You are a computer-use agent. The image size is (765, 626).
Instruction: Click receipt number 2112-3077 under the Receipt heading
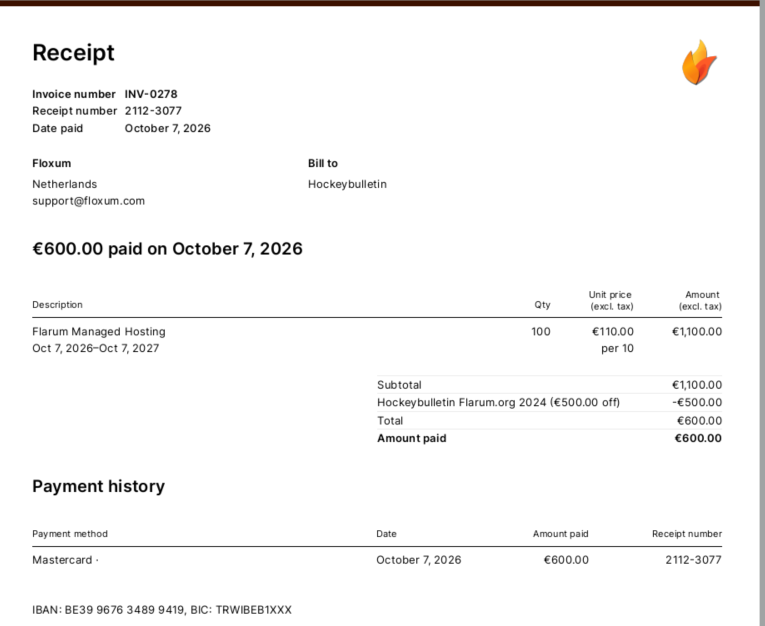click(x=153, y=111)
